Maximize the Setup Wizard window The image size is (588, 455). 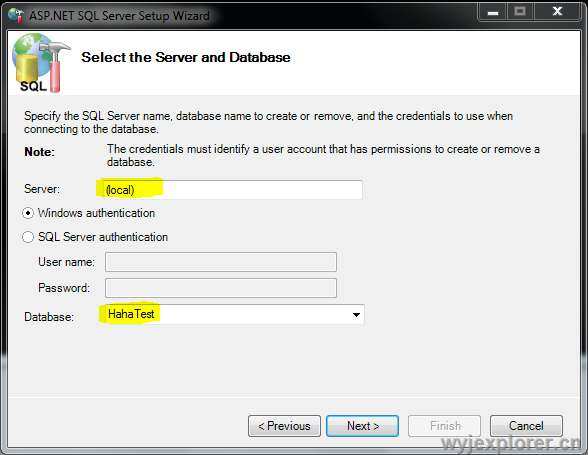[520, 12]
